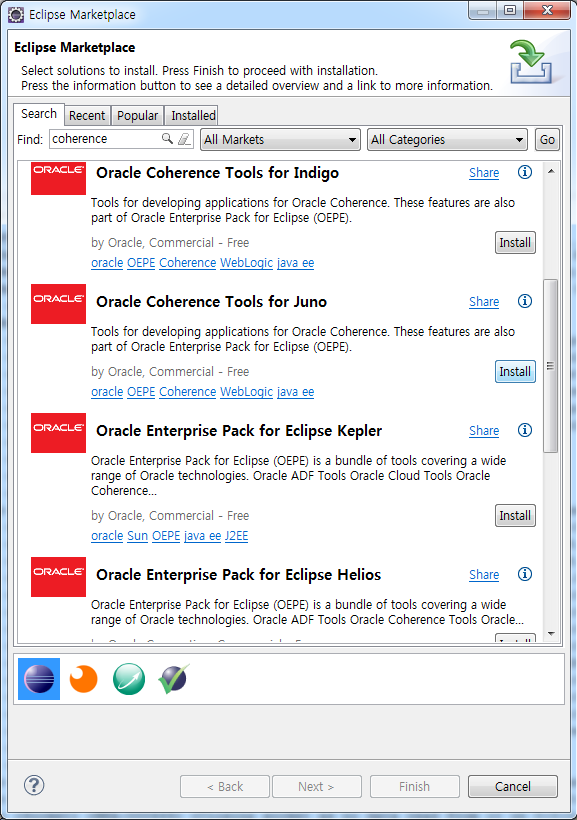Click the help question mark icon
This screenshot has height=820, width=577.
point(34,785)
